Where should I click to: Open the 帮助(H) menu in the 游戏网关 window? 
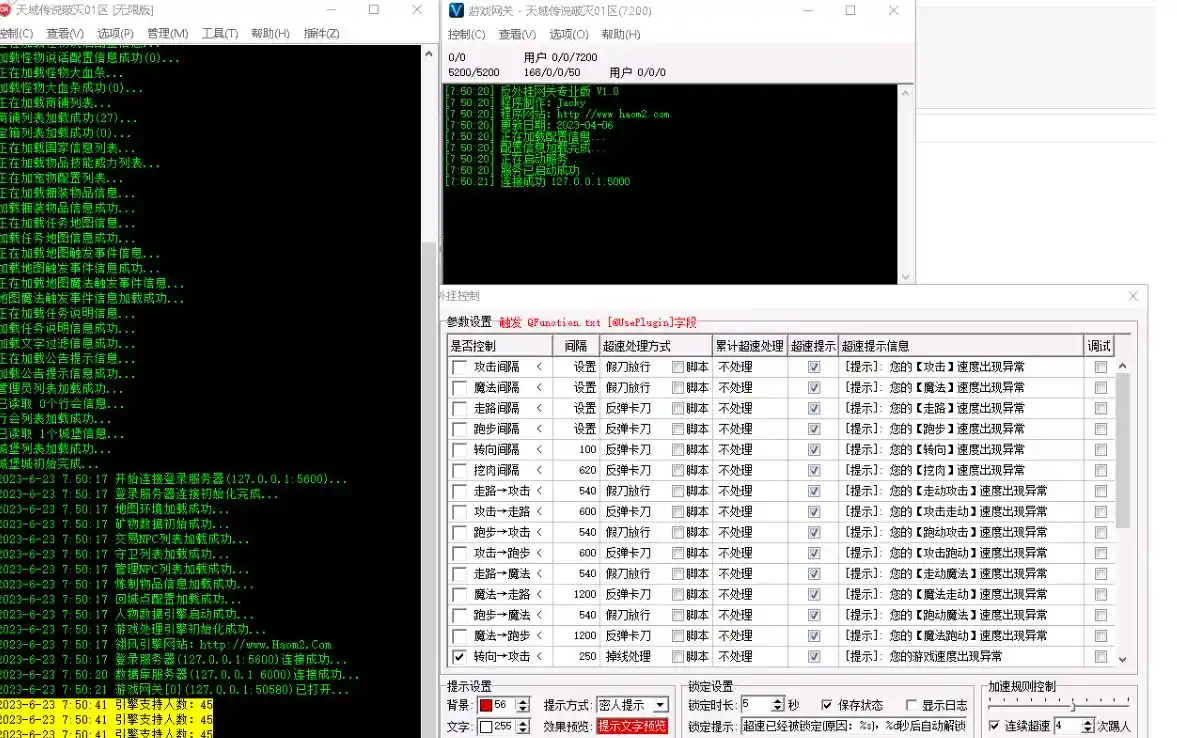(621, 35)
